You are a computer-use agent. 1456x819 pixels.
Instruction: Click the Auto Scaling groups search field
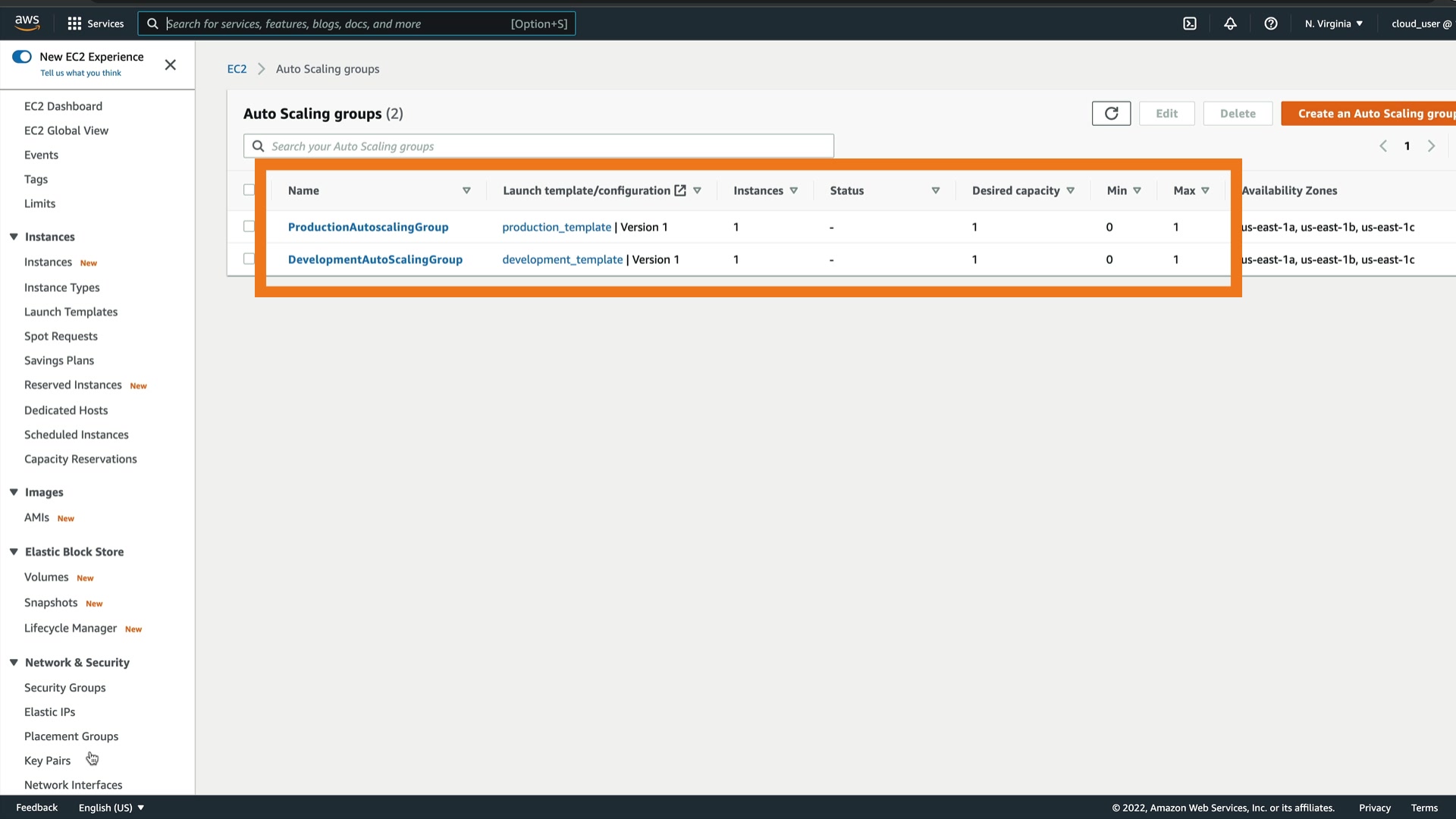(x=538, y=146)
